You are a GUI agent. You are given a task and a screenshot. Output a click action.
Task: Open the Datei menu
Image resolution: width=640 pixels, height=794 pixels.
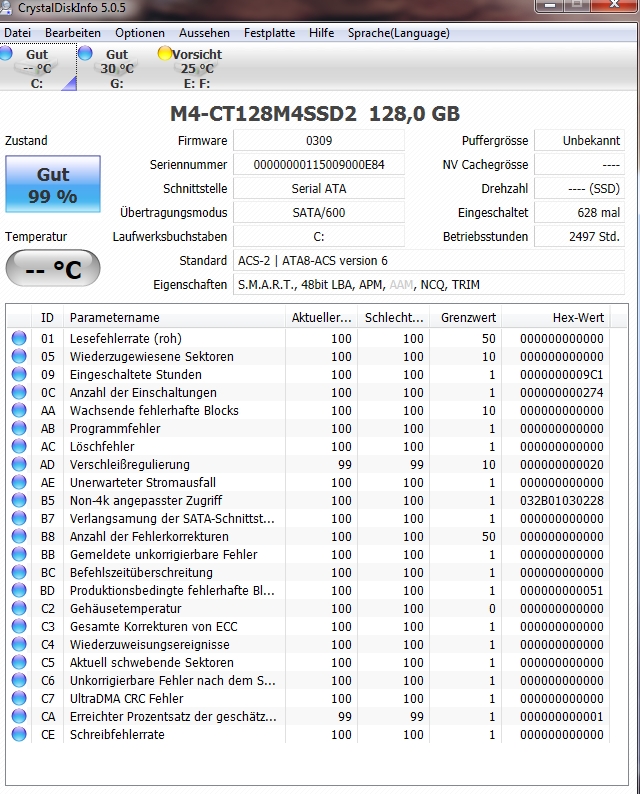pyautogui.click(x=17, y=33)
